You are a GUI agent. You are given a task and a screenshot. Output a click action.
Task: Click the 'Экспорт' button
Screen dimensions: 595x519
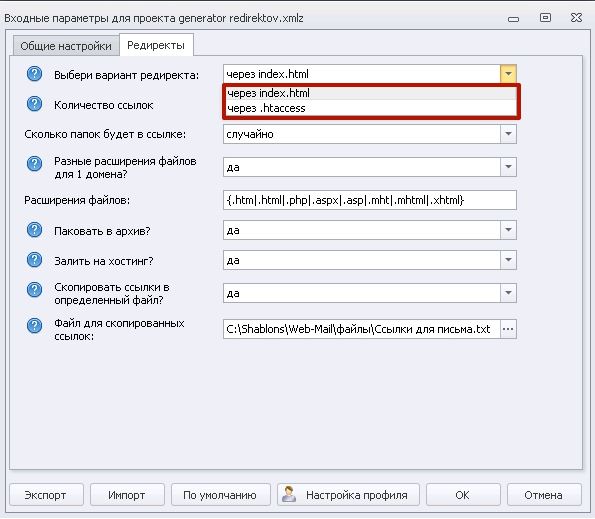[x=46, y=495]
